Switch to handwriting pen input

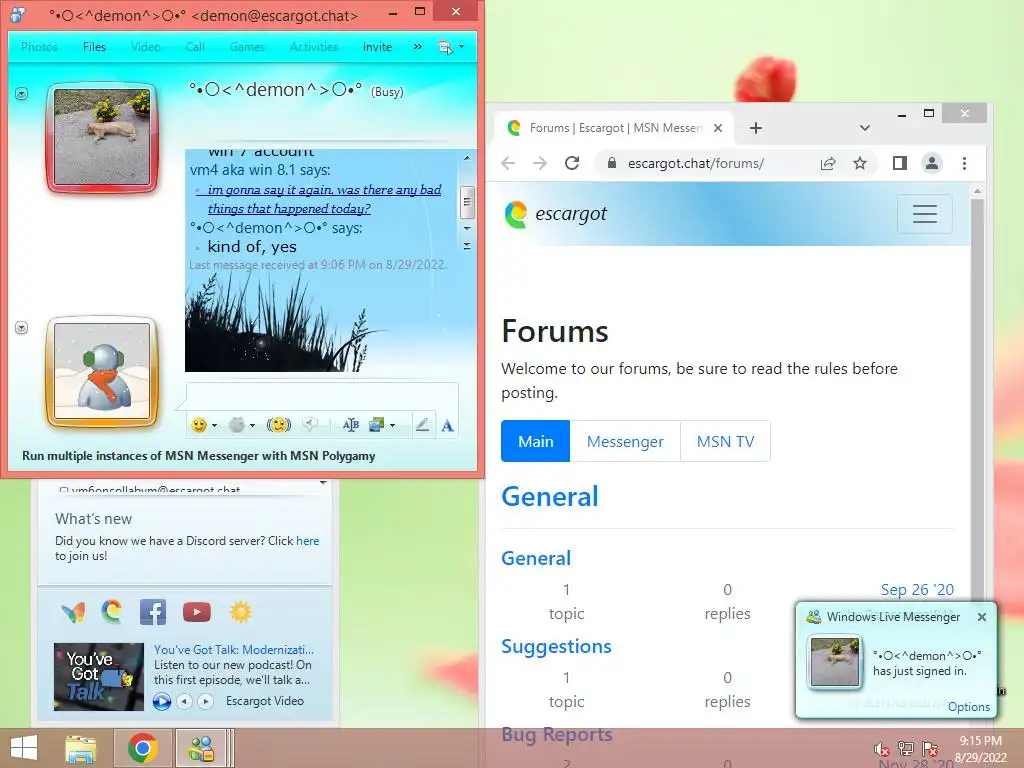[423, 425]
